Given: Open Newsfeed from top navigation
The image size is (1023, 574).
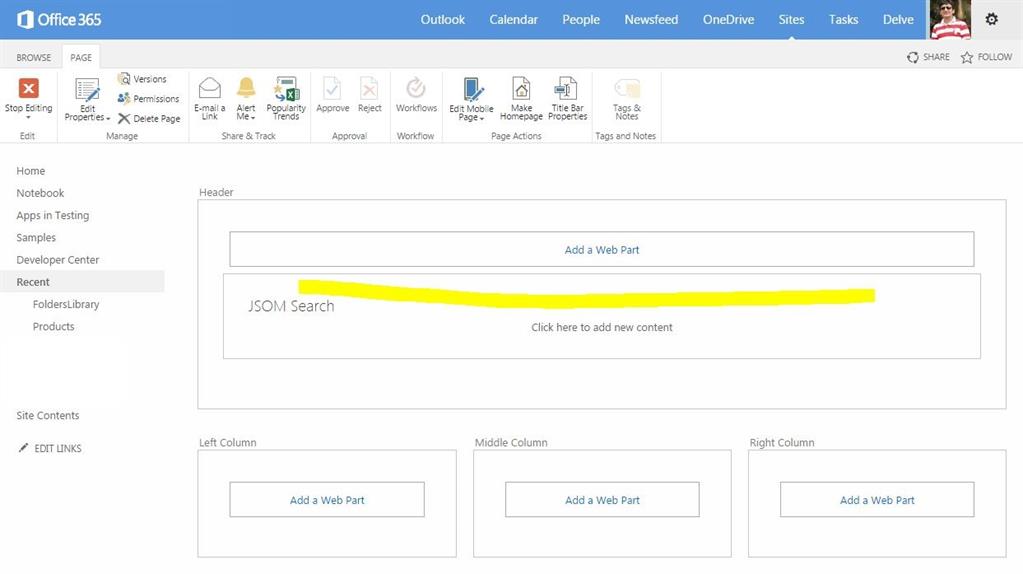Looking at the screenshot, I should [651, 20].
